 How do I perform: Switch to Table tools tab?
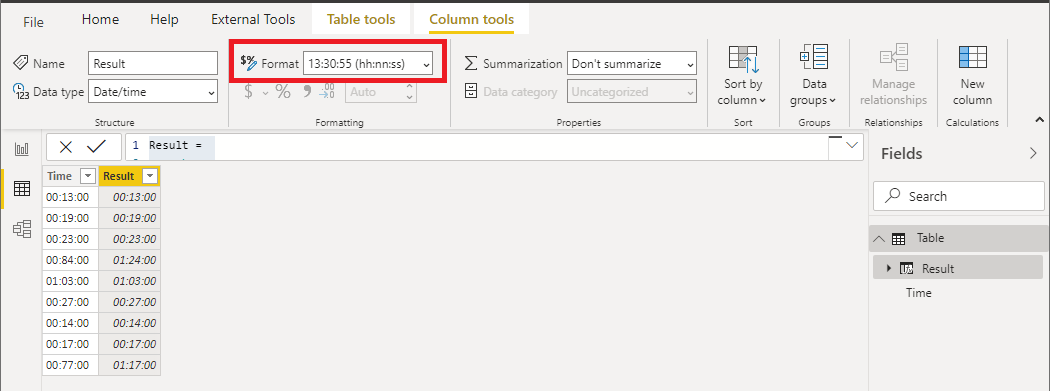click(x=361, y=19)
